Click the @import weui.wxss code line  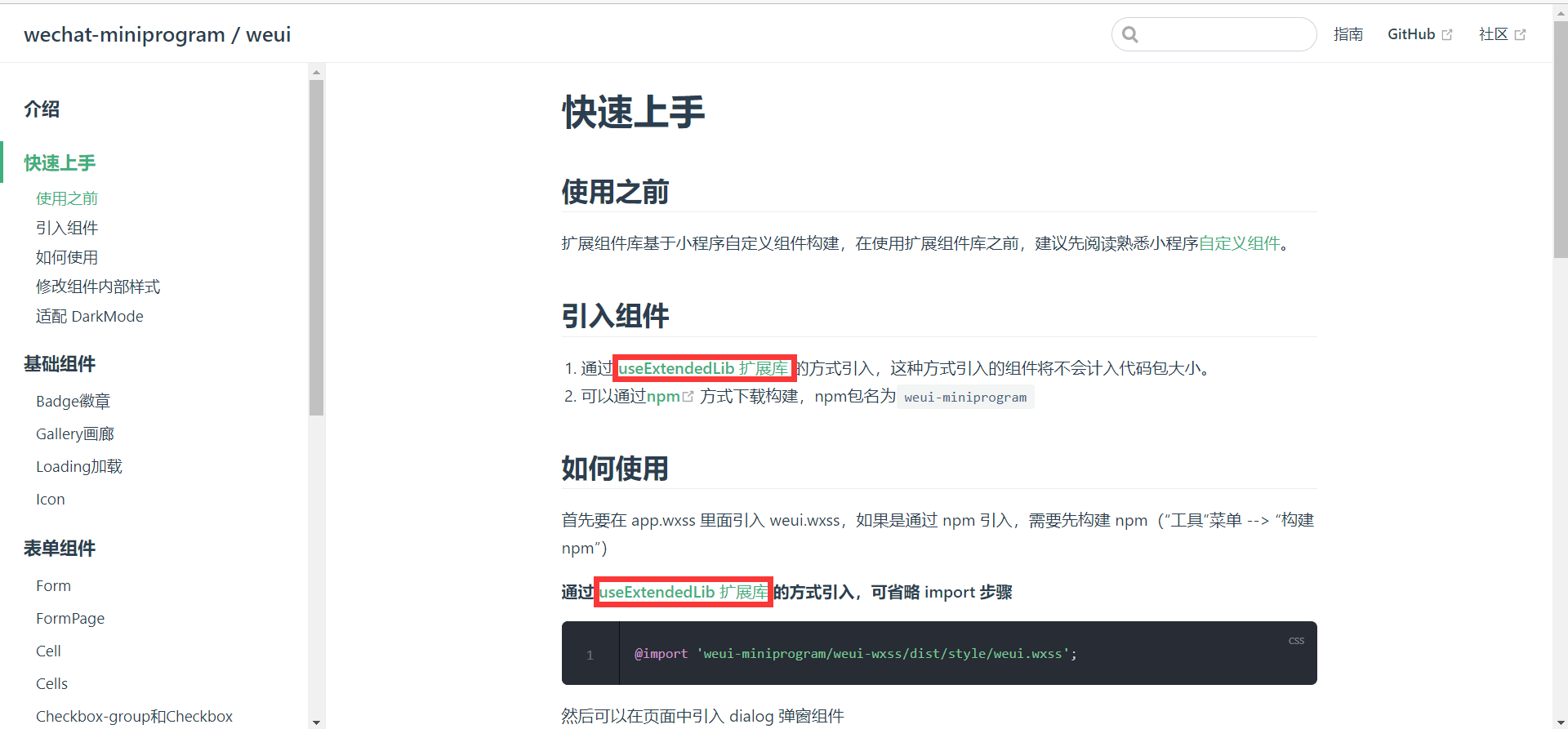[856, 654]
